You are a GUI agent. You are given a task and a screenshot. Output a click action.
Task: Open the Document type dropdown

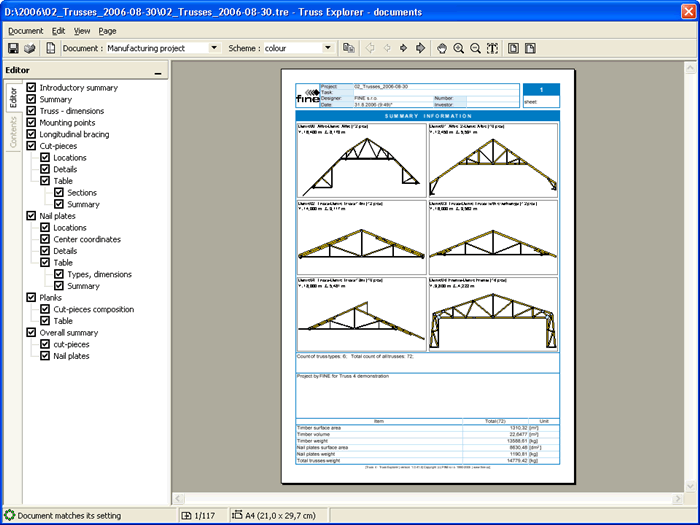coord(214,48)
